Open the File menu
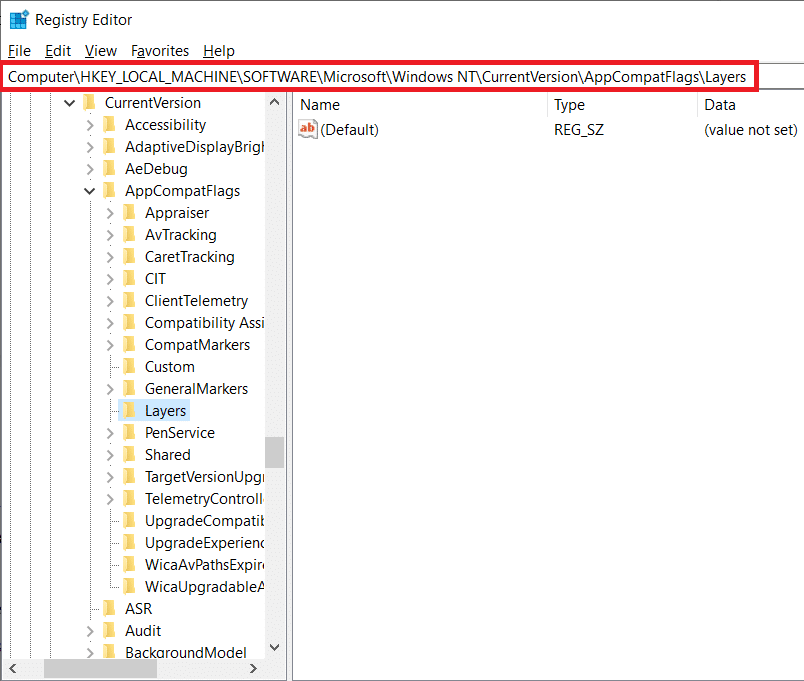Screen dimensions: 804x681 click(x=19, y=51)
